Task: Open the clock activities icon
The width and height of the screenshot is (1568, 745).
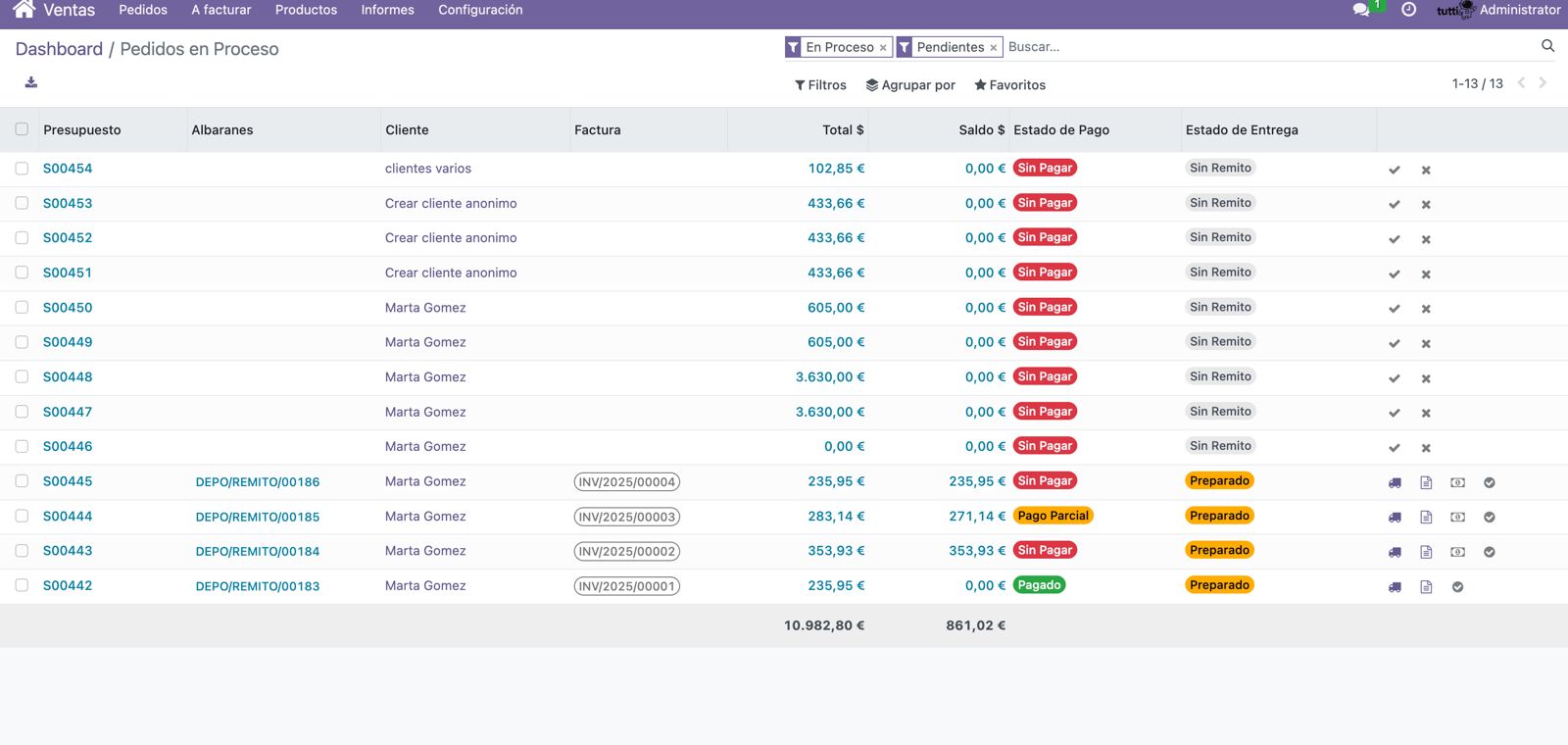Action: coord(1408,10)
